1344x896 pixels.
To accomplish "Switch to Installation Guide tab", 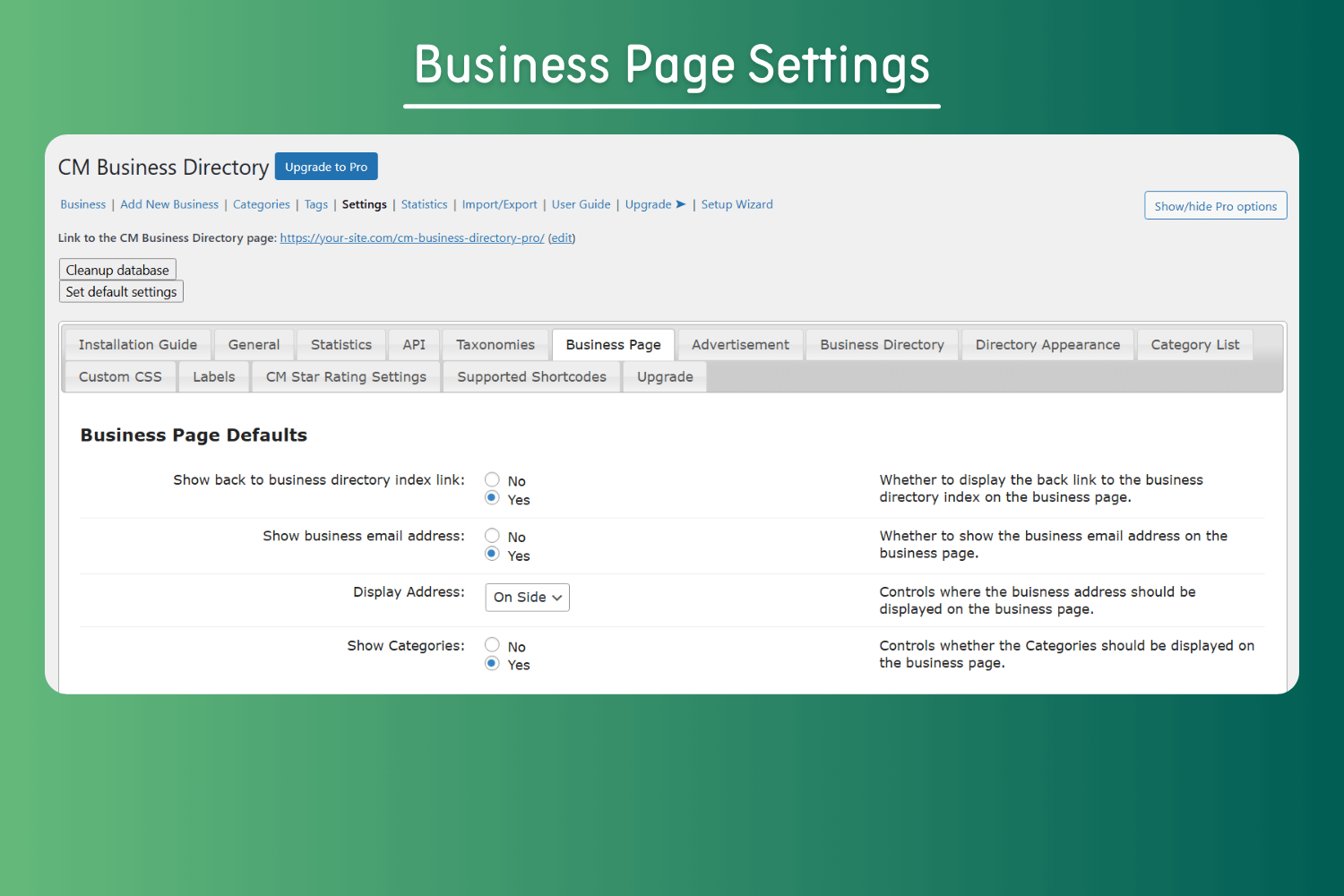I will pyautogui.click(x=138, y=345).
